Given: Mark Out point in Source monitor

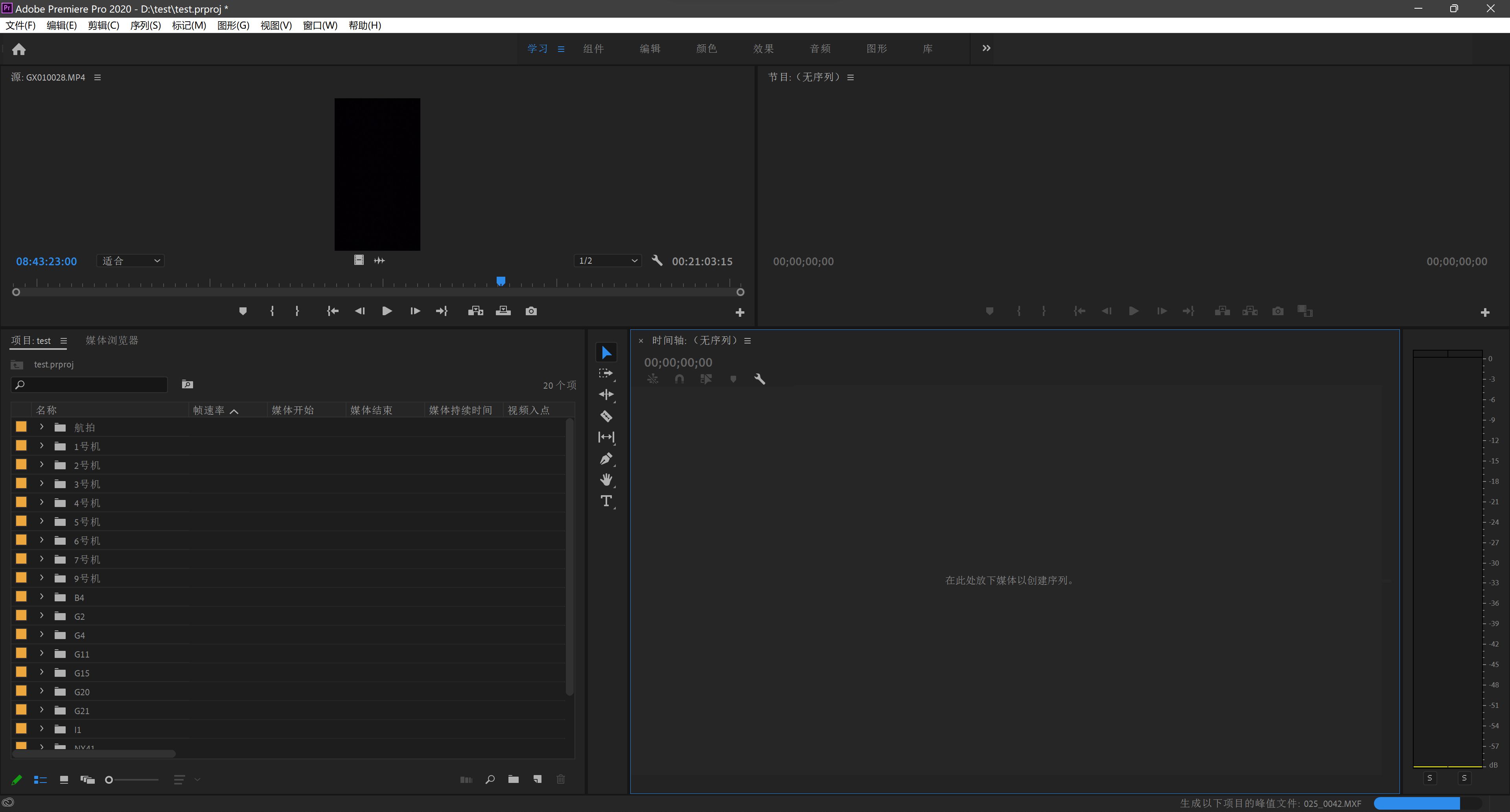Looking at the screenshot, I should click(297, 311).
